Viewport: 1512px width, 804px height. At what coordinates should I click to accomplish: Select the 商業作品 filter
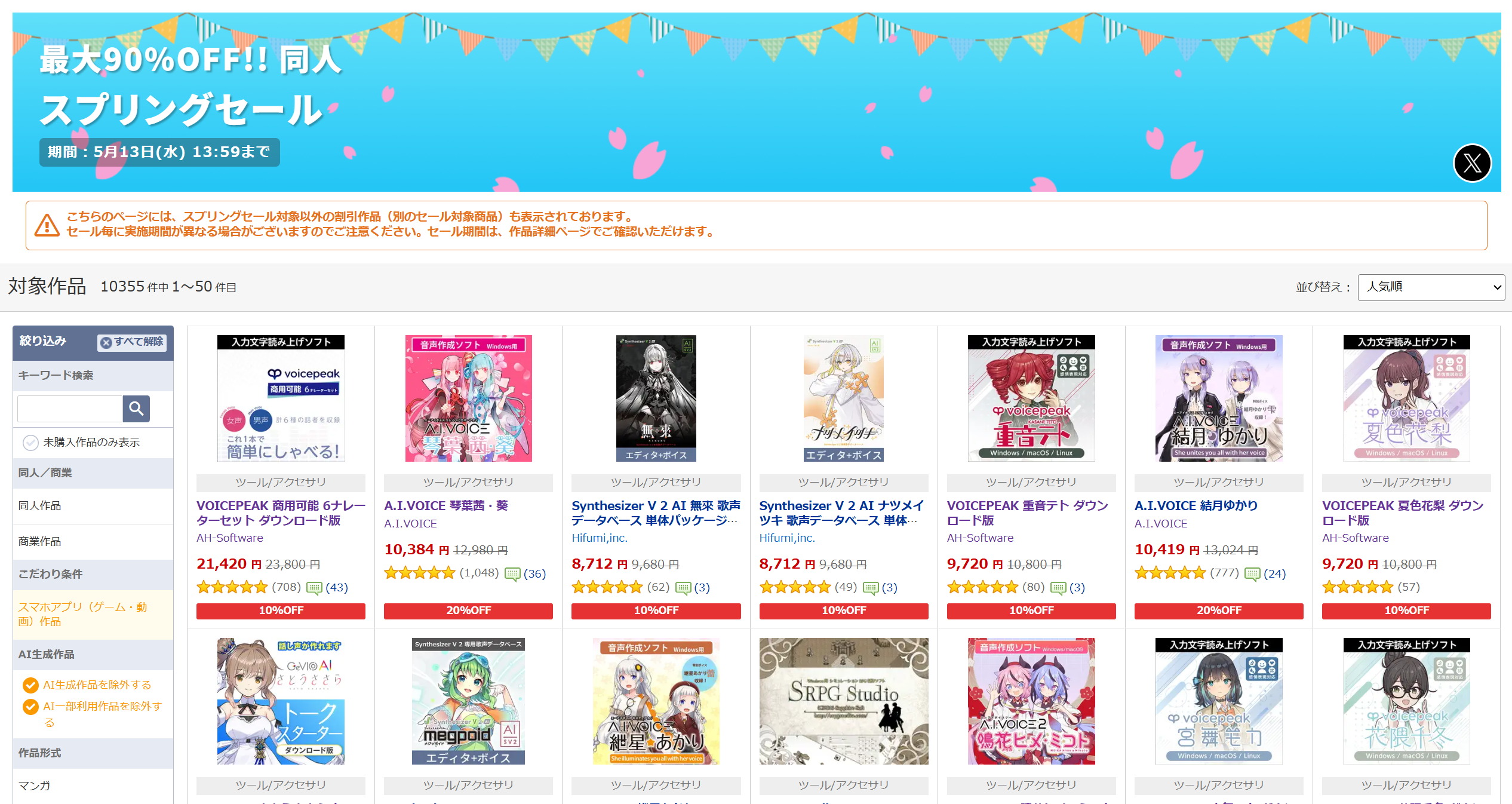coord(93,542)
